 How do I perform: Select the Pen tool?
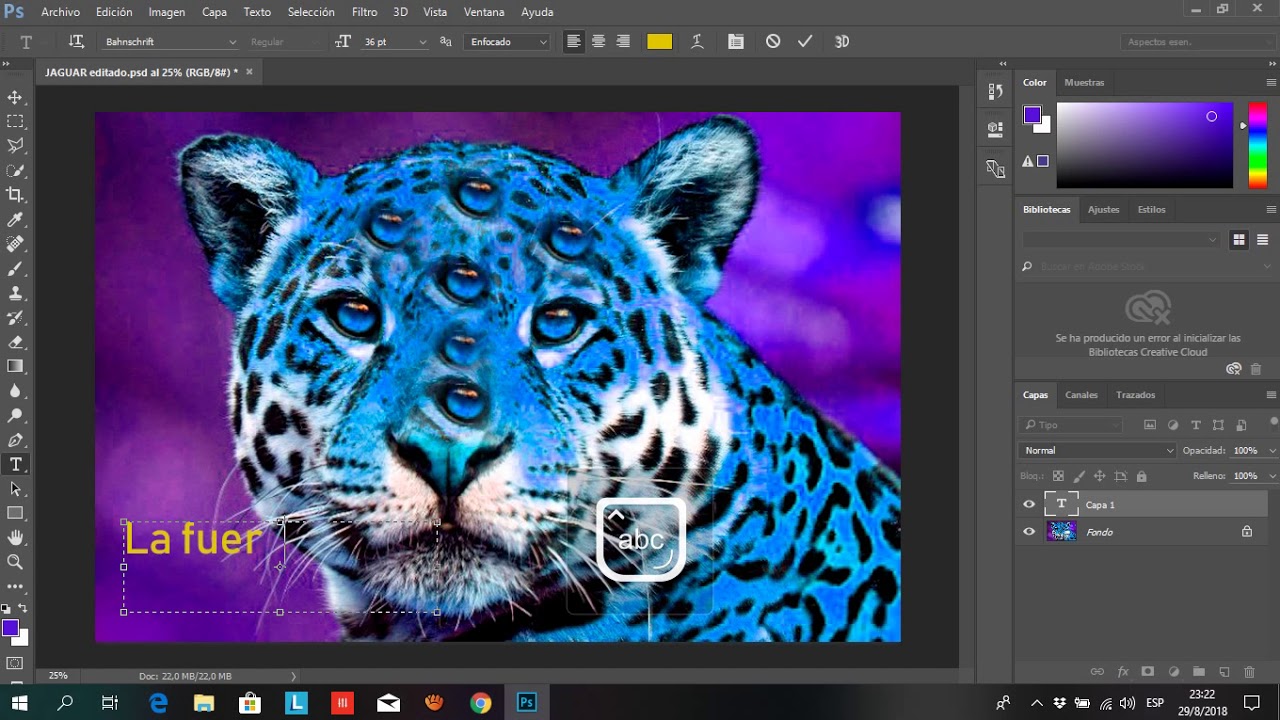(15, 440)
